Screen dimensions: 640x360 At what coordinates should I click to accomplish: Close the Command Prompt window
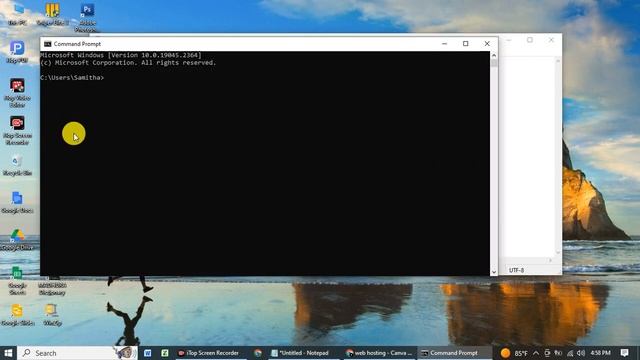(x=487, y=44)
